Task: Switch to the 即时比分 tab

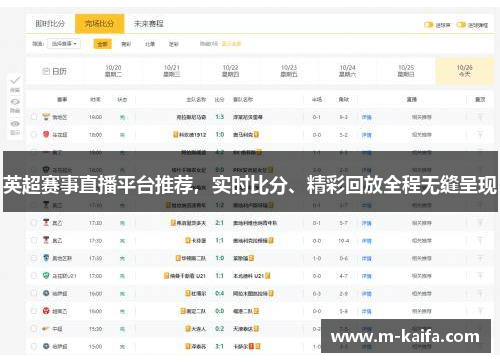Action: (x=50, y=24)
